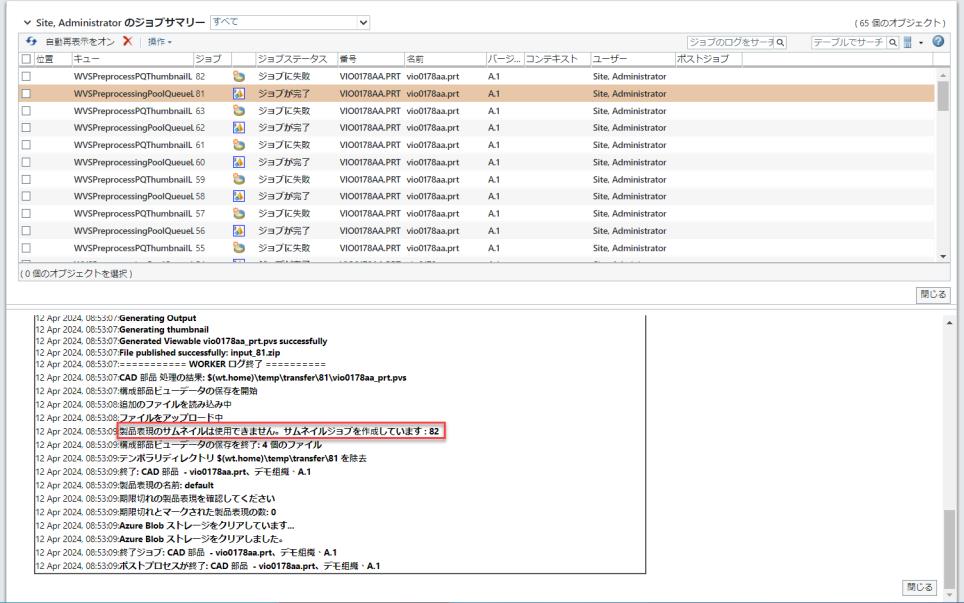Click job number 57 cell

[200, 213]
